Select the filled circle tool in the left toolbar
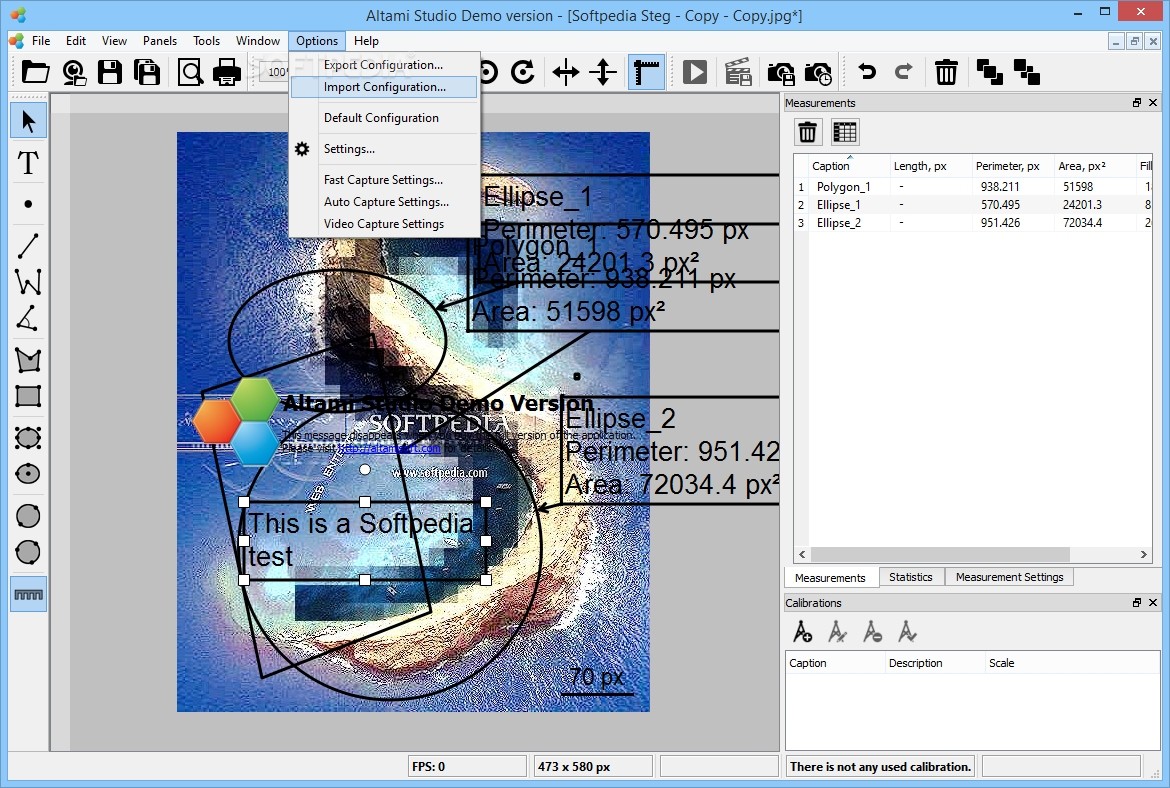 (x=28, y=516)
